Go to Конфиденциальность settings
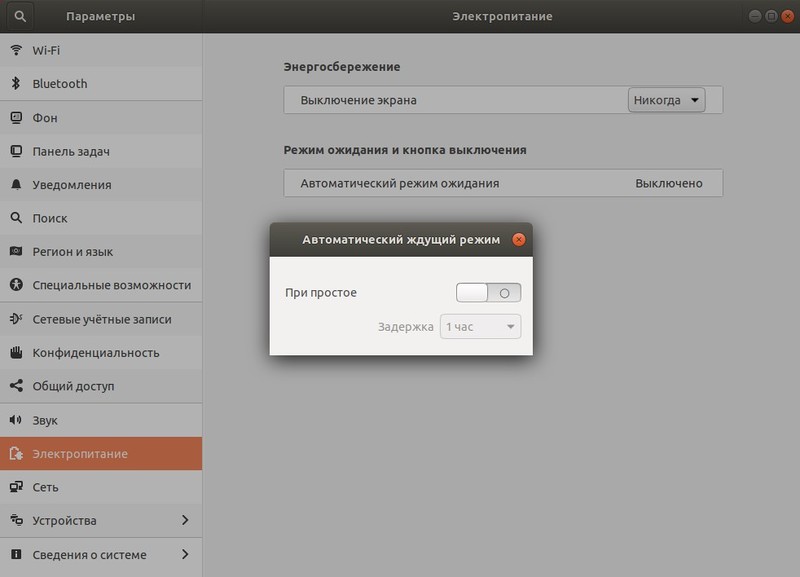The width and height of the screenshot is (800, 577). tap(84, 352)
